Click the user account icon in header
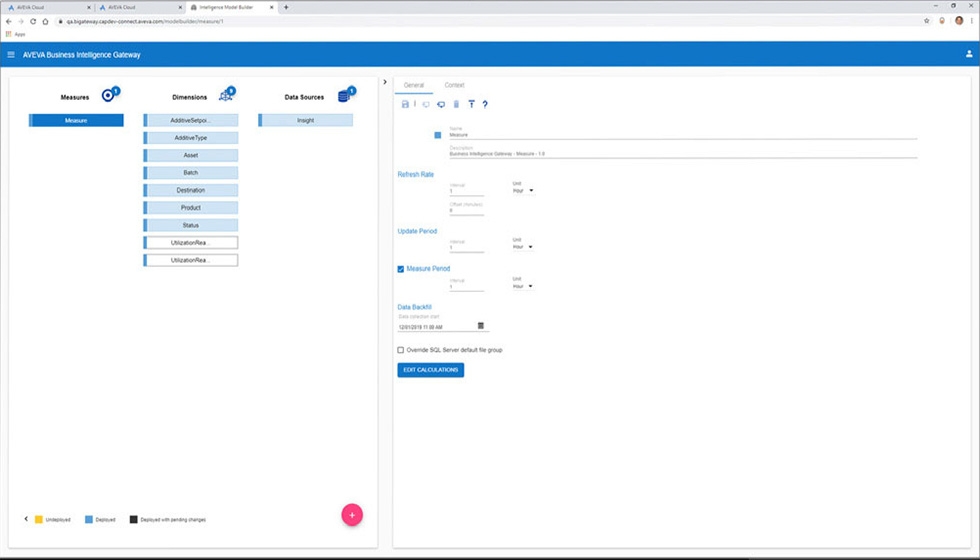Screen dimensions: 980x560 pyautogui.click(x=968, y=55)
